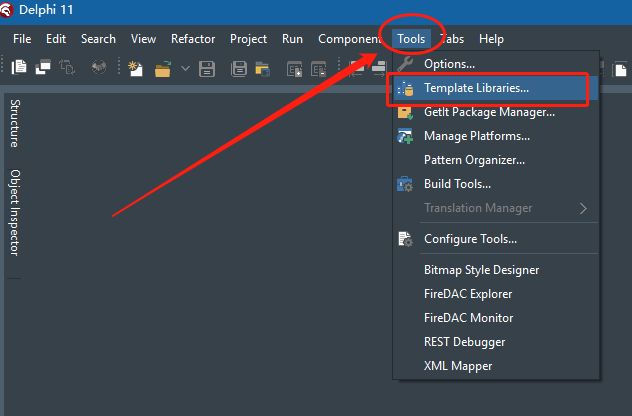Expand the dropdown arrow beside Open icon
This screenshot has width=632, height=416.
tap(185, 69)
